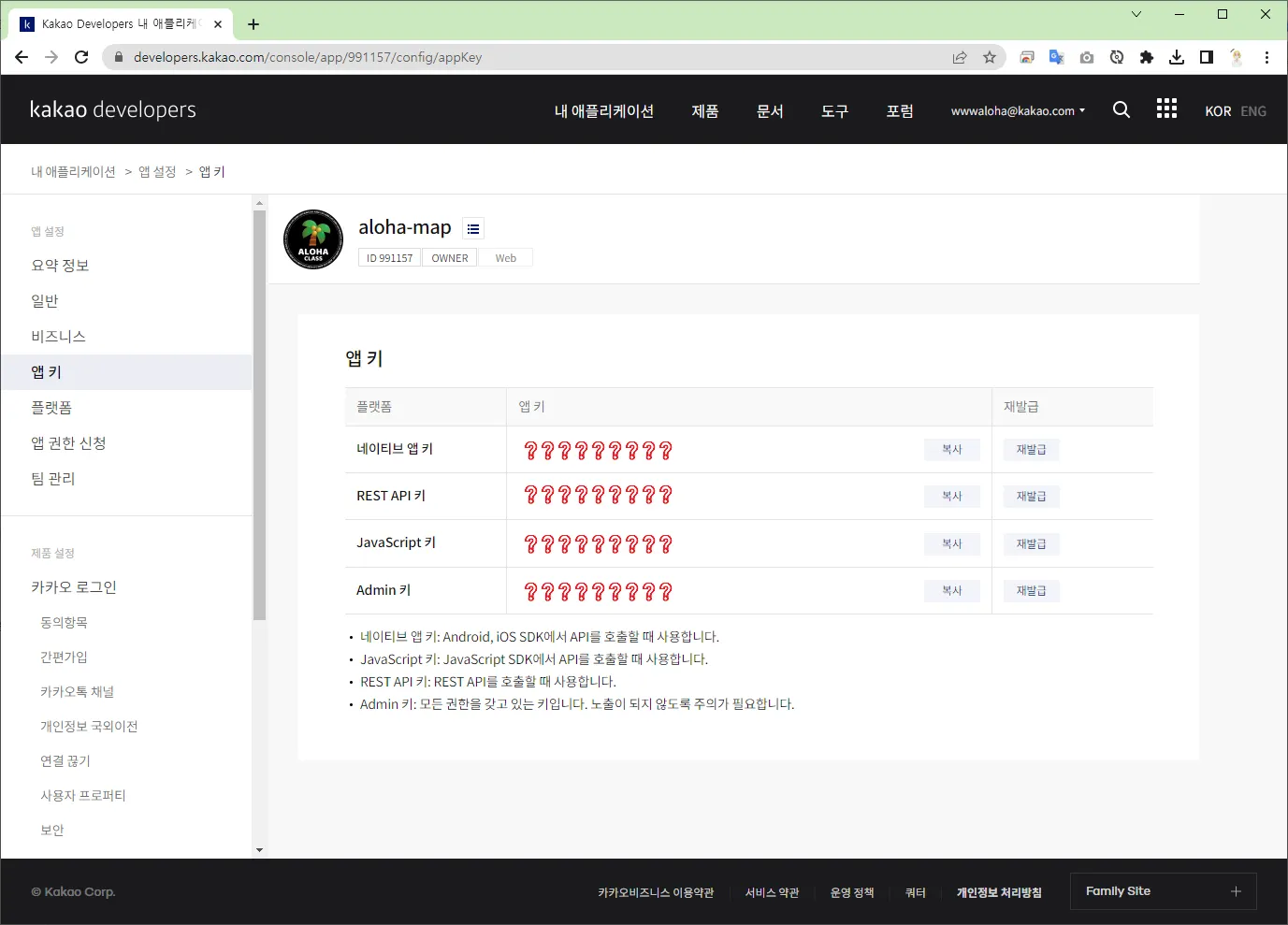Open the Google Translate extension icon
This screenshot has height=925, width=1288.
pyautogui.click(x=1057, y=57)
